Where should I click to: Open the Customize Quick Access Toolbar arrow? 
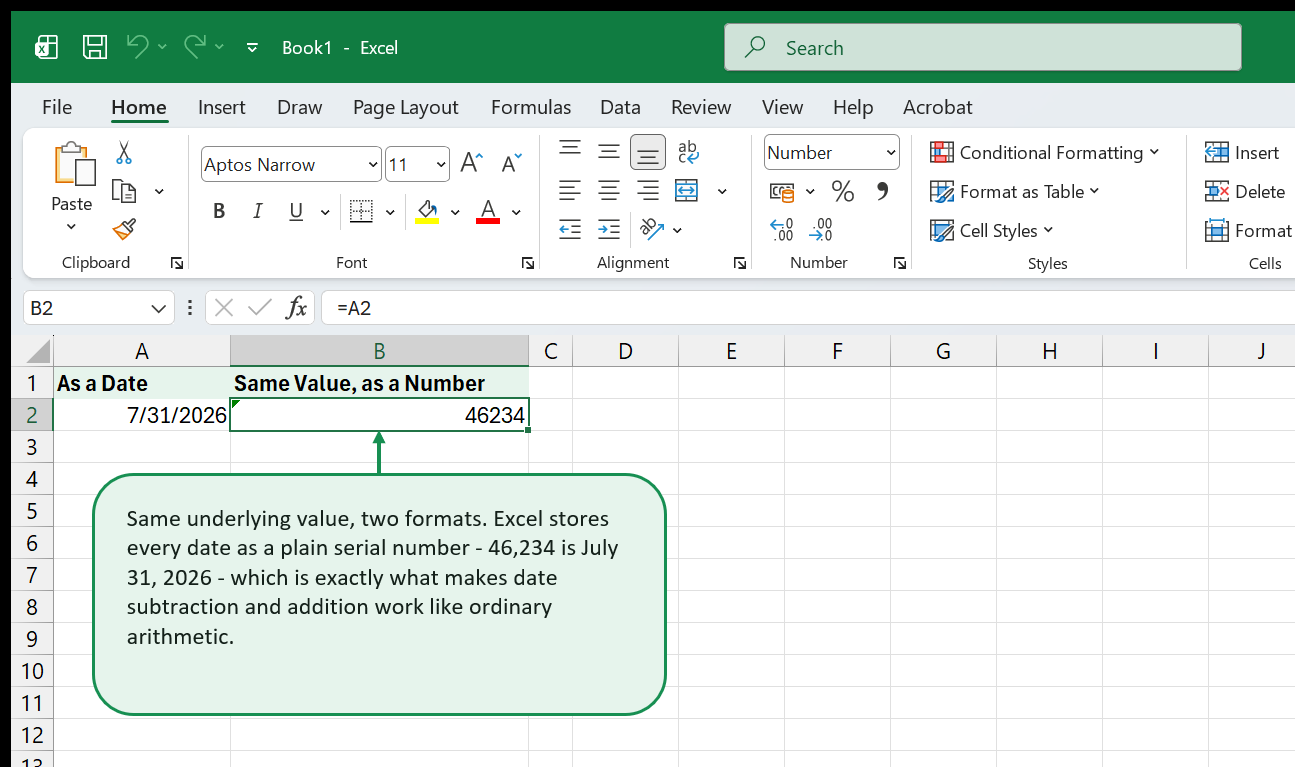click(252, 47)
